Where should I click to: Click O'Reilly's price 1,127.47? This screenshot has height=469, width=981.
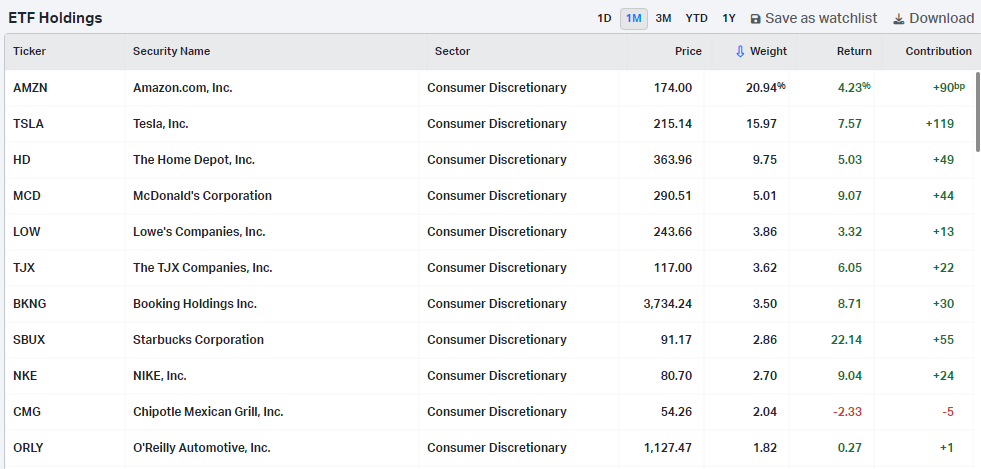(x=668, y=448)
